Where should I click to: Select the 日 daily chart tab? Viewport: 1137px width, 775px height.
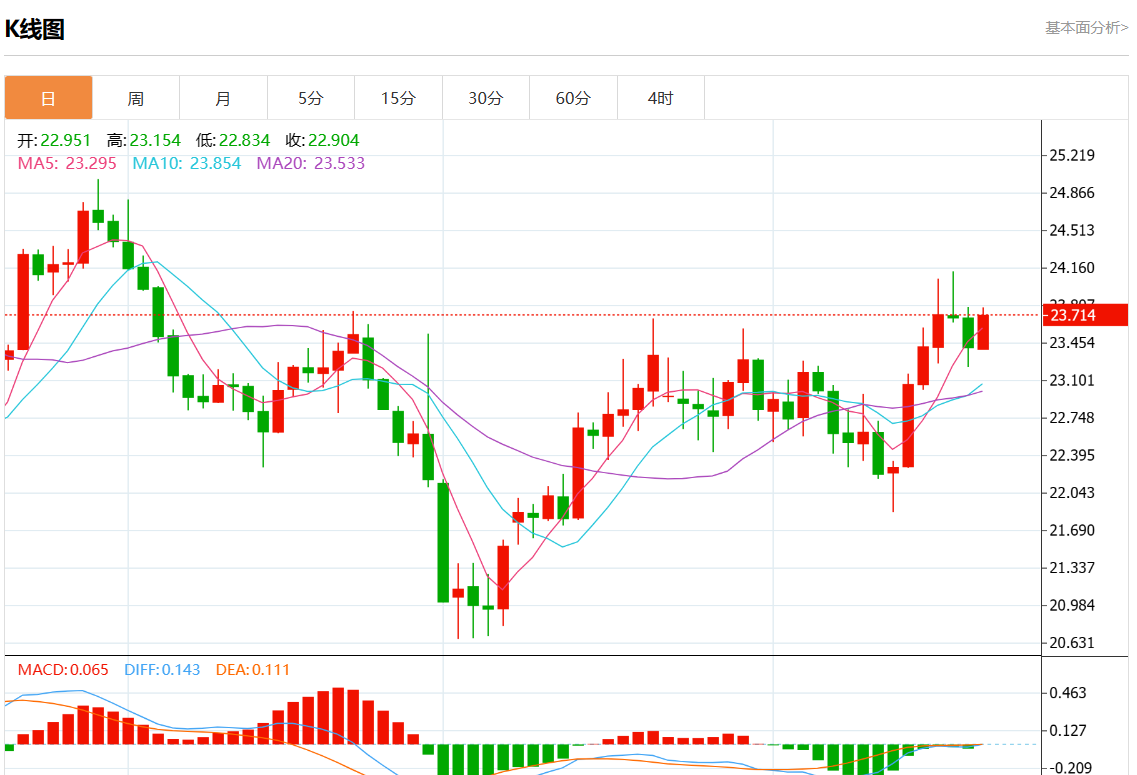click(49, 98)
